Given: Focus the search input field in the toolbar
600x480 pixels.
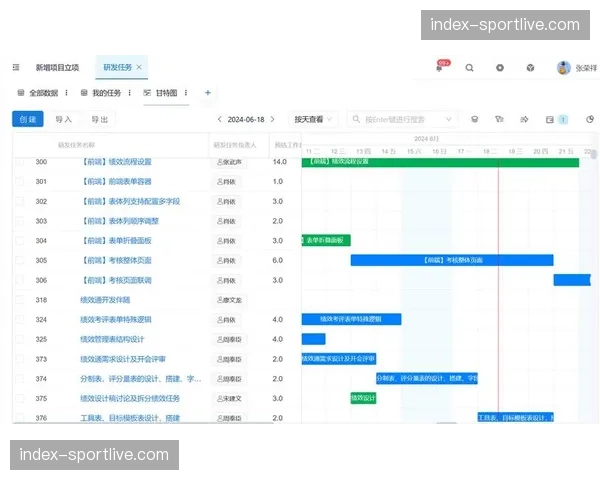Looking at the screenshot, I should (x=404, y=119).
